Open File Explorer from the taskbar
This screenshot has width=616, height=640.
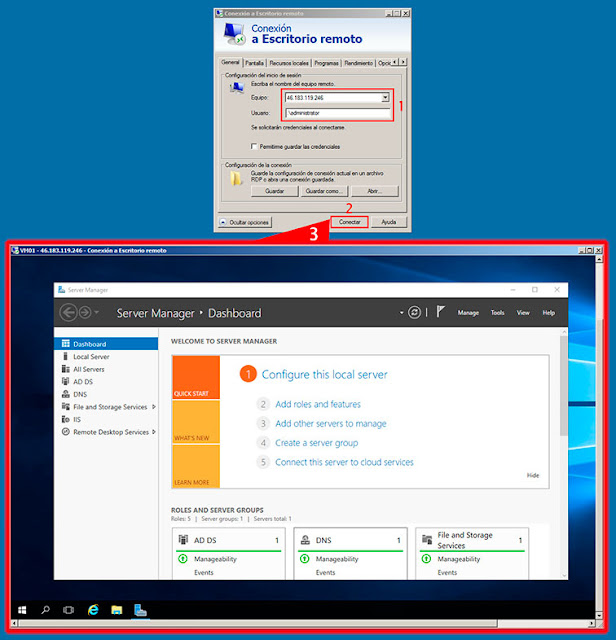point(117,610)
